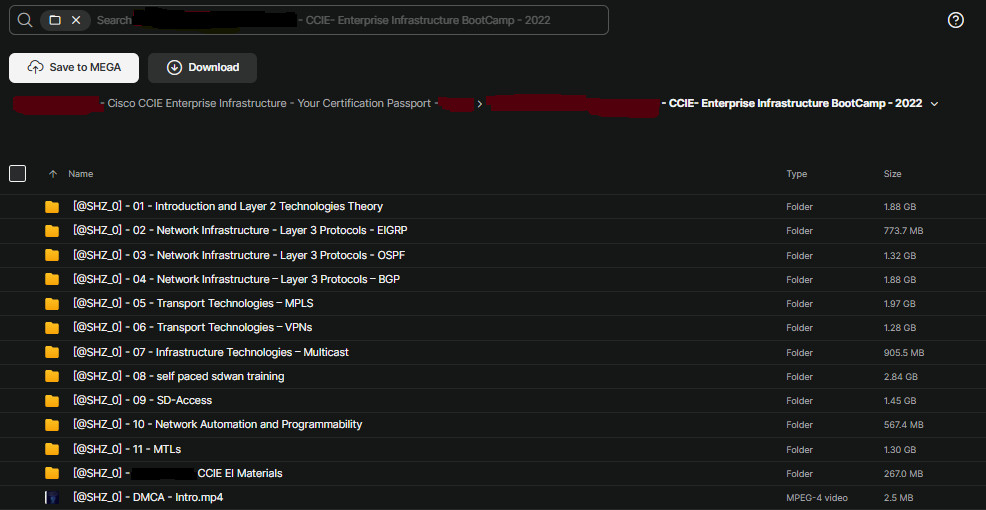Sort by Type column header

tap(796, 174)
